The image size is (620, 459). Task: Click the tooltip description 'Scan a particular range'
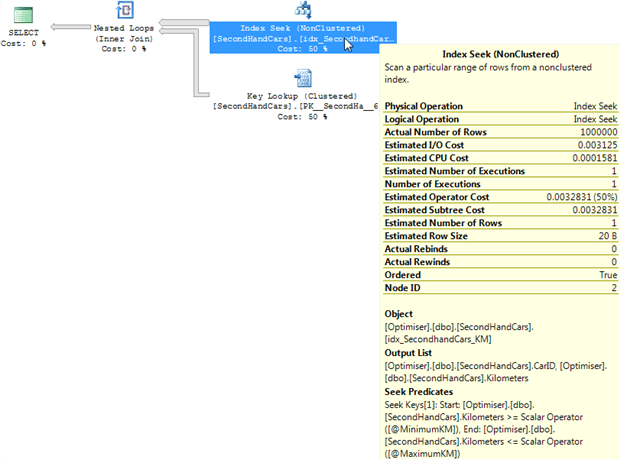click(x=488, y=73)
